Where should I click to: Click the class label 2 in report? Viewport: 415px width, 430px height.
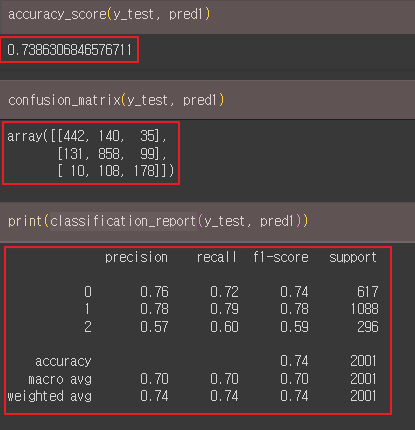coord(88,327)
